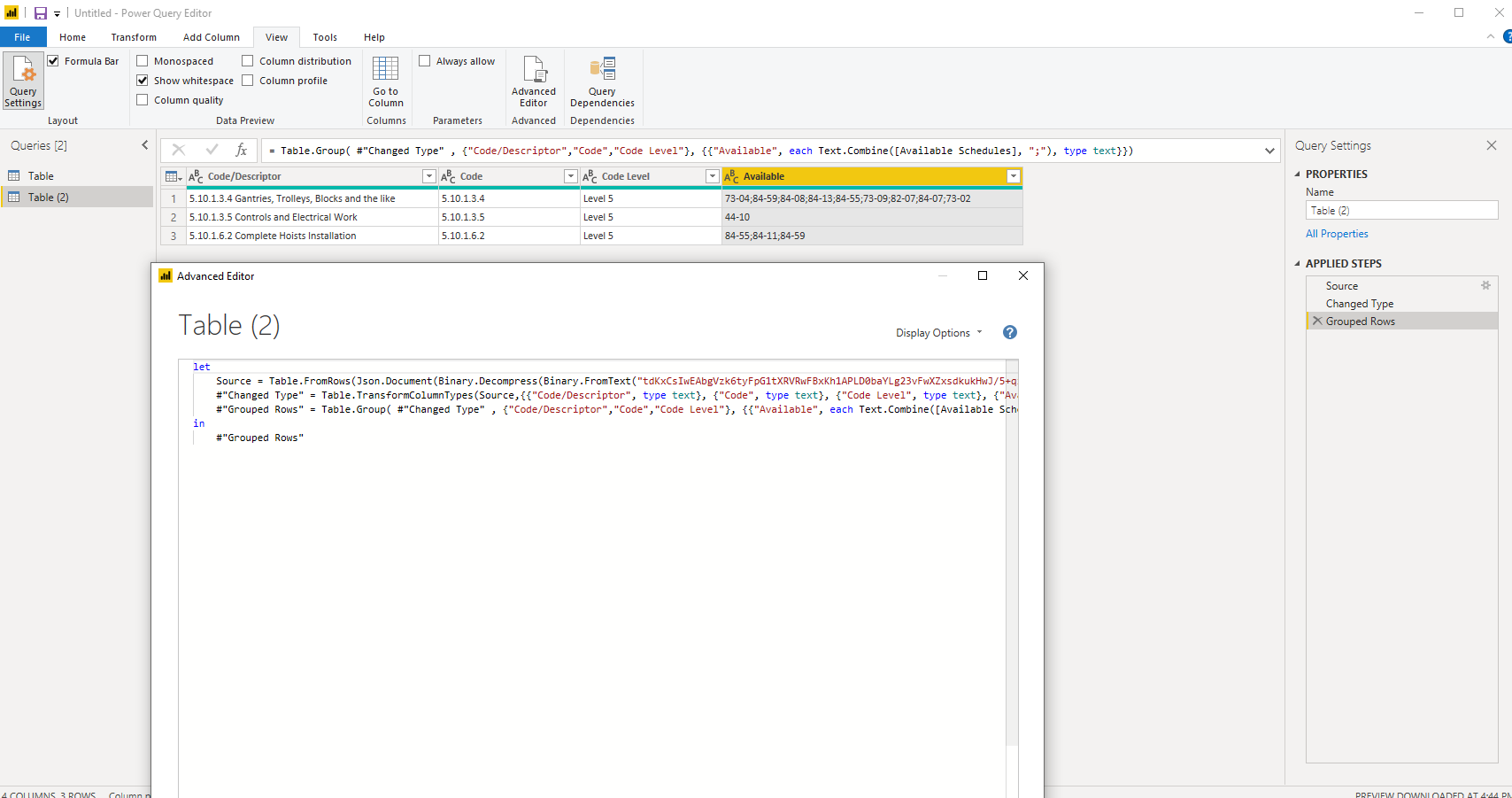Open table menu icon at grid corner
The image size is (1512, 798).
(174, 176)
